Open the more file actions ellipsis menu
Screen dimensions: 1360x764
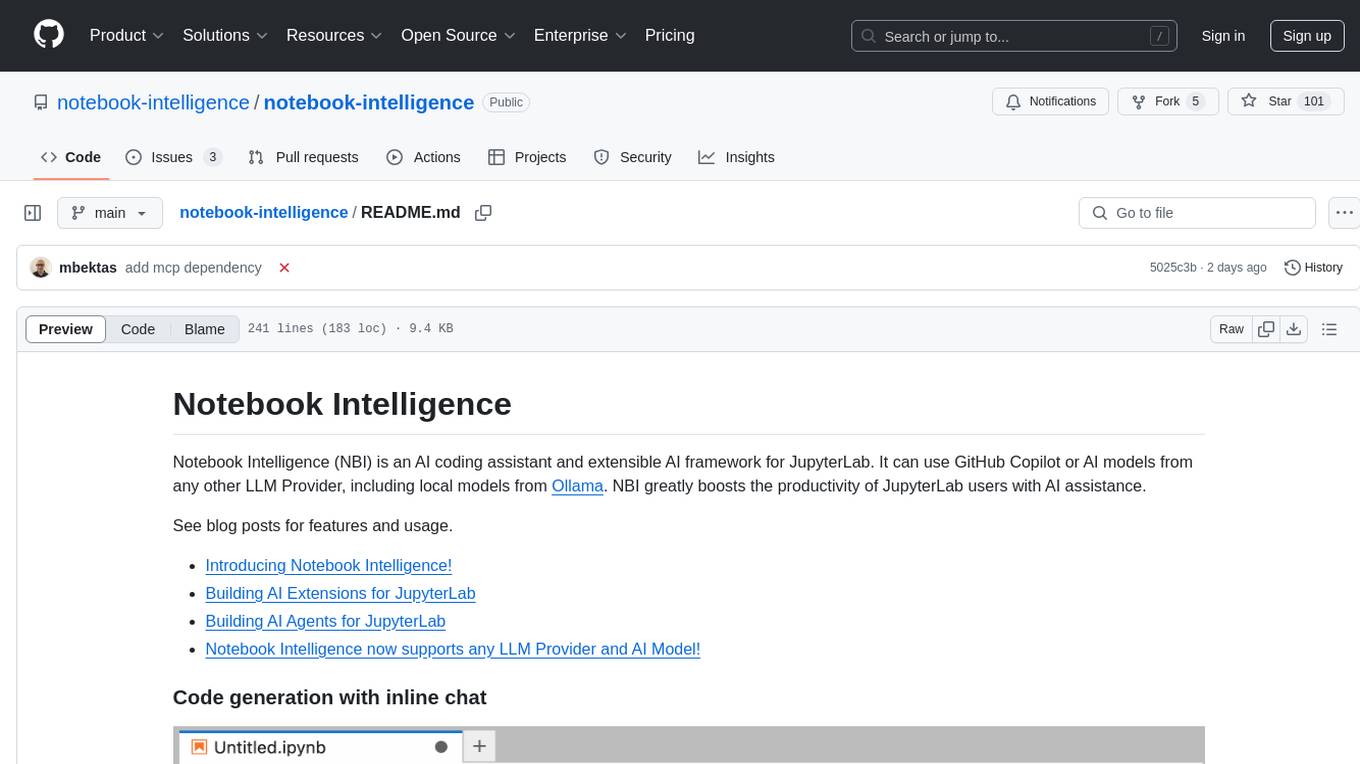click(1344, 213)
